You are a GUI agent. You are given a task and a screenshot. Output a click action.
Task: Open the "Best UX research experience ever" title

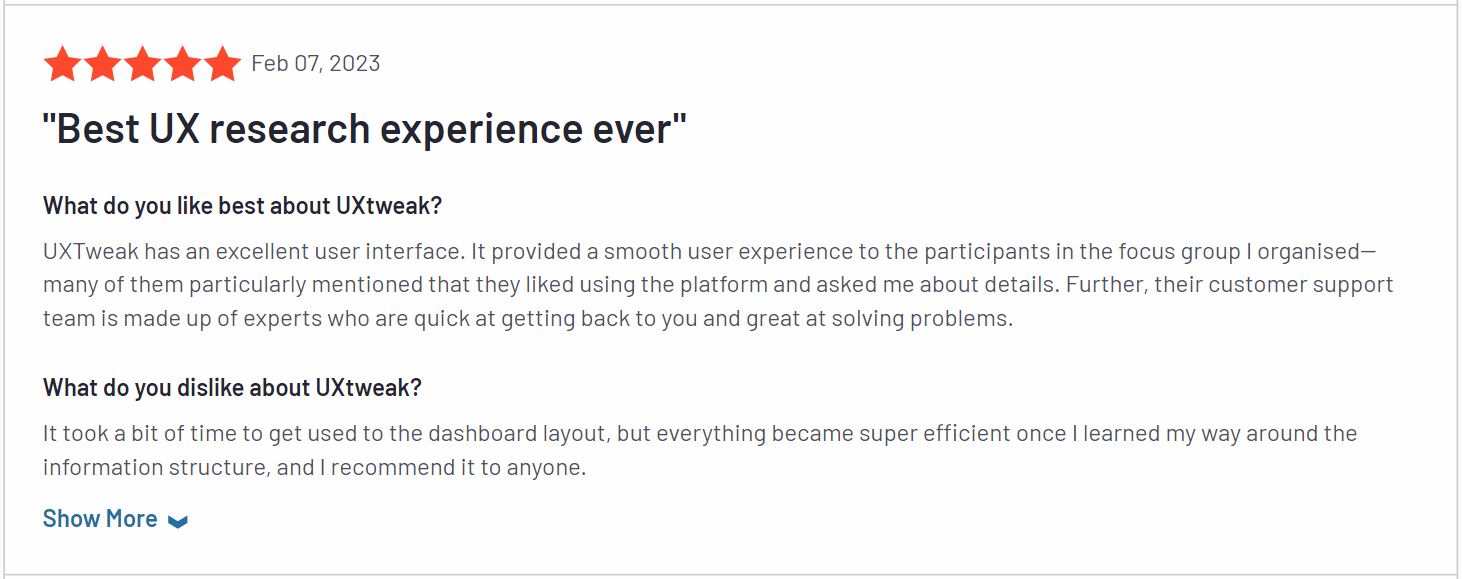coord(365,130)
